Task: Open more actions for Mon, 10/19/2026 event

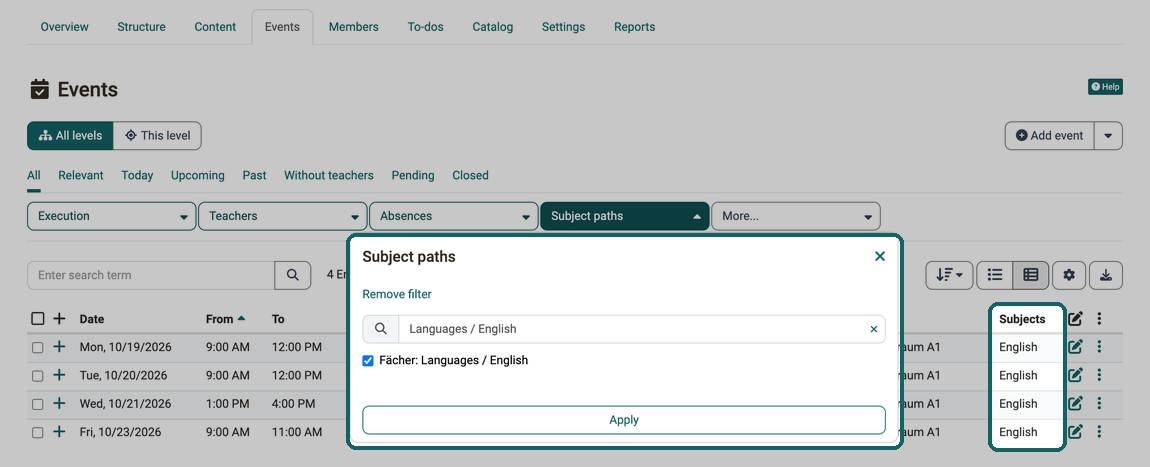Action: pos(1099,347)
